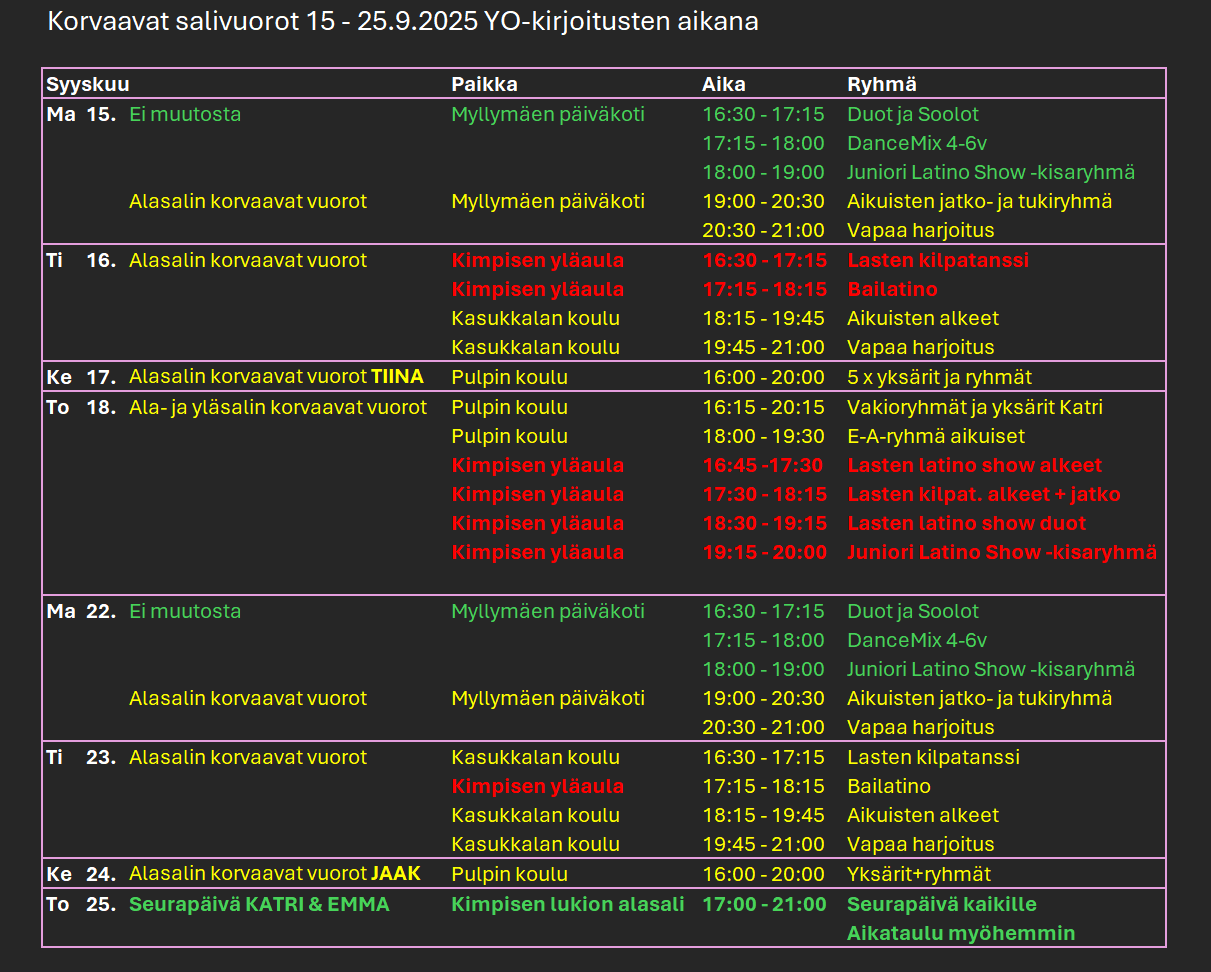Click 'Kimpisen lukion alasali' location

[x=568, y=904]
